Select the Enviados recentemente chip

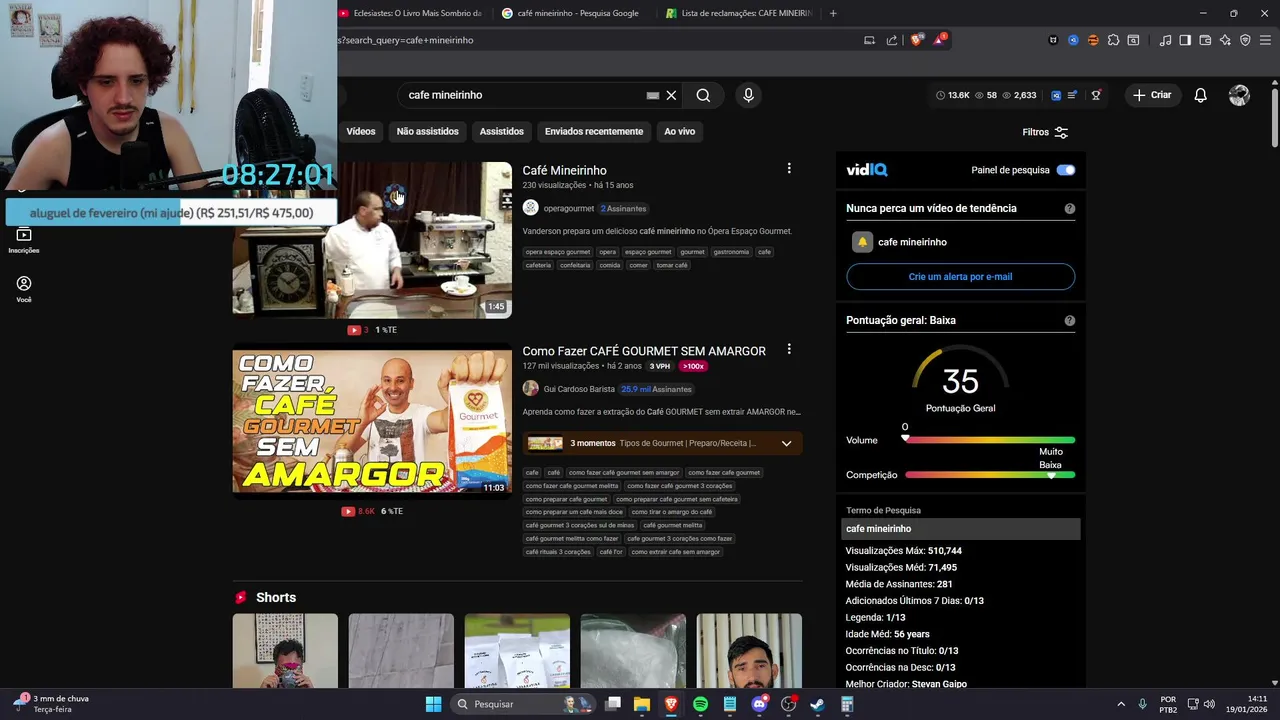pos(594,131)
